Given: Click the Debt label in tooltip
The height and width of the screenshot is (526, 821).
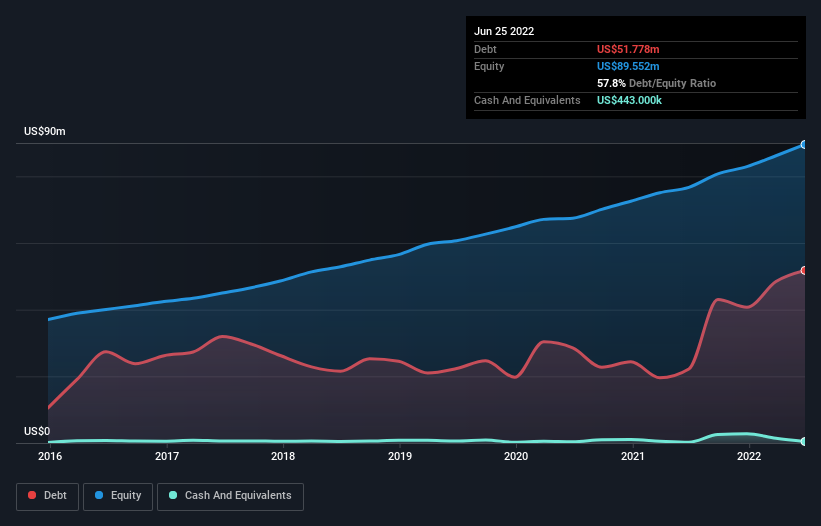Looking at the screenshot, I should (485, 49).
